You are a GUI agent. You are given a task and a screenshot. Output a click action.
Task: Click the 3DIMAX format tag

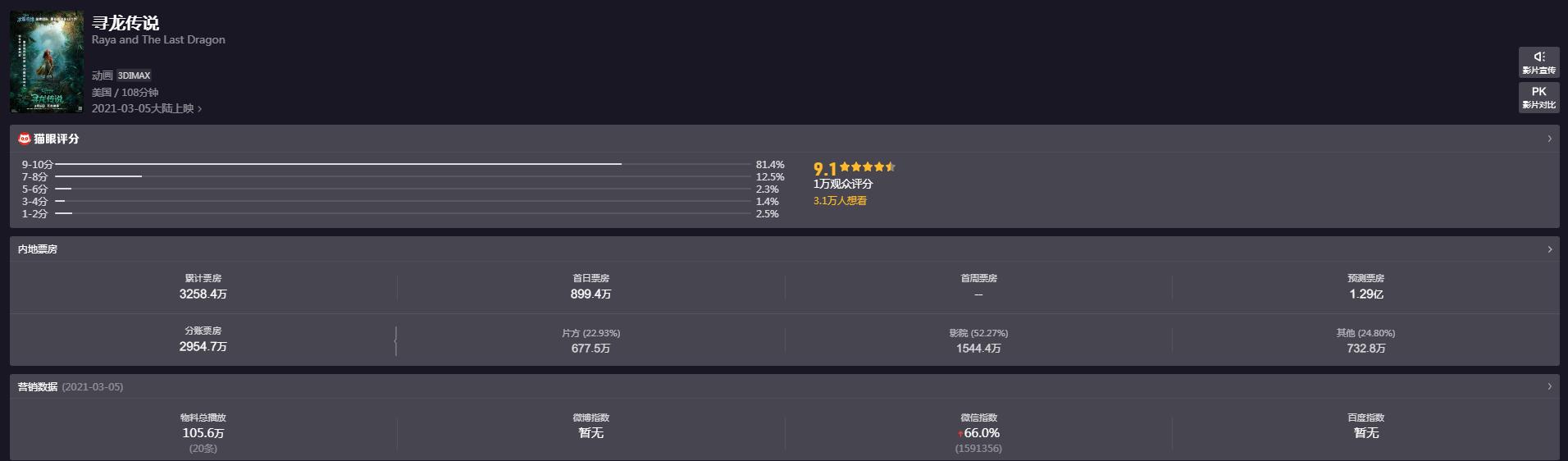click(134, 75)
